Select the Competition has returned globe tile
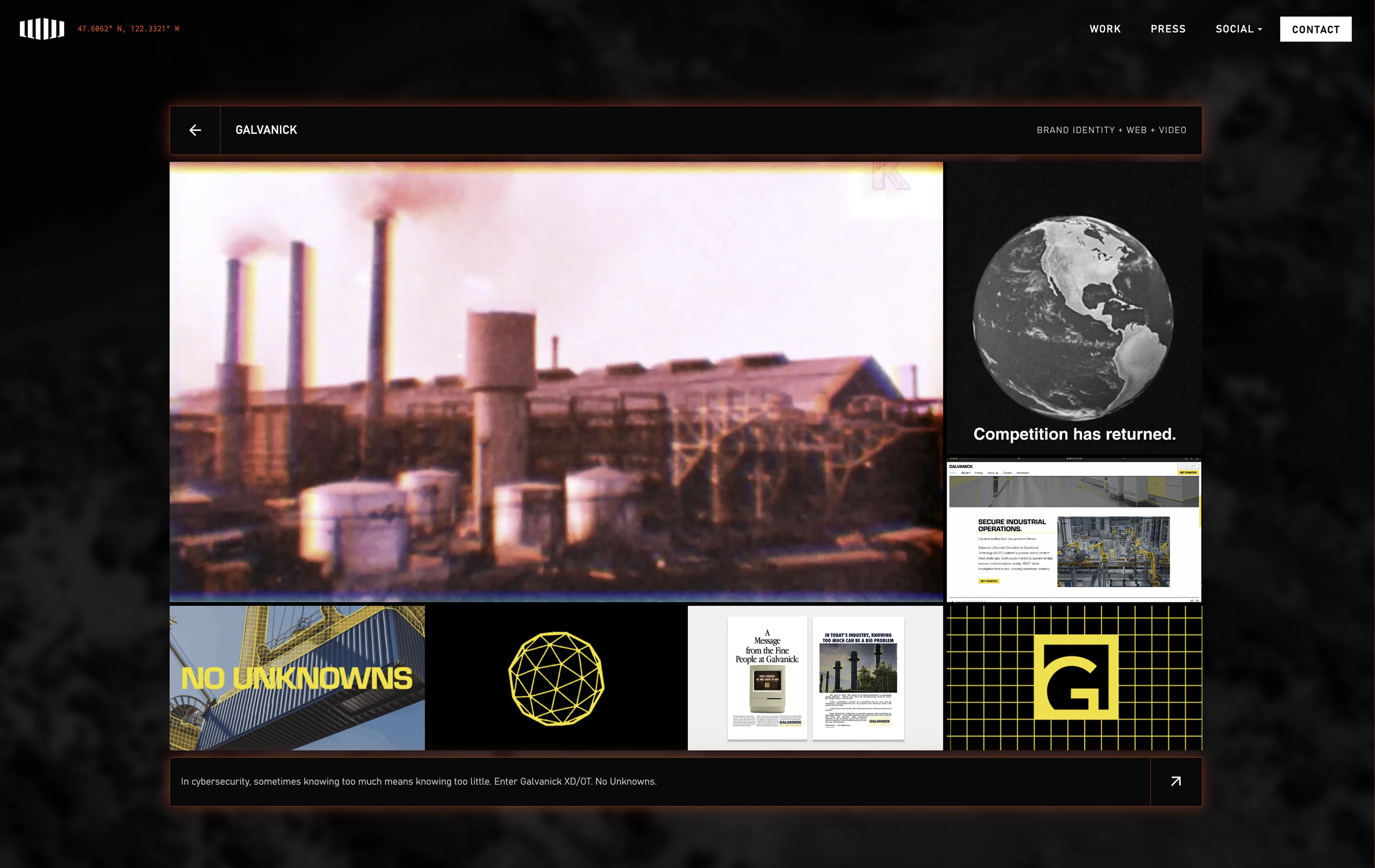This screenshot has height=868, width=1375. pyautogui.click(x=1073, y=308)
